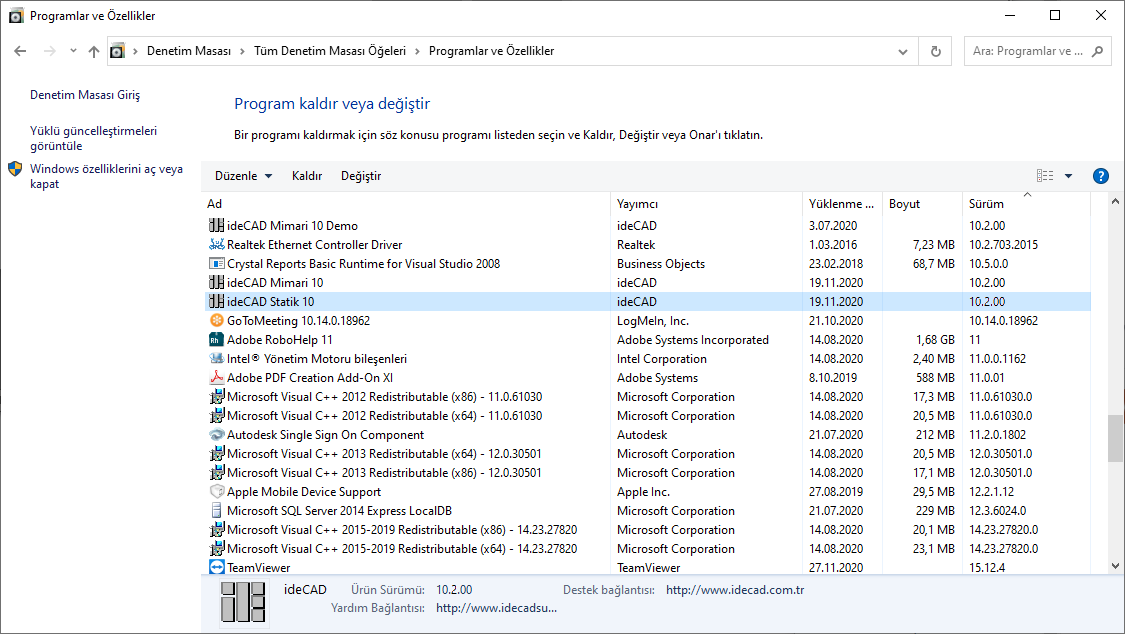The height and width of the screenshot is (634, 1125).
Task: Expand the view options dropdown arrow
Action: [x=1068, y=176]
